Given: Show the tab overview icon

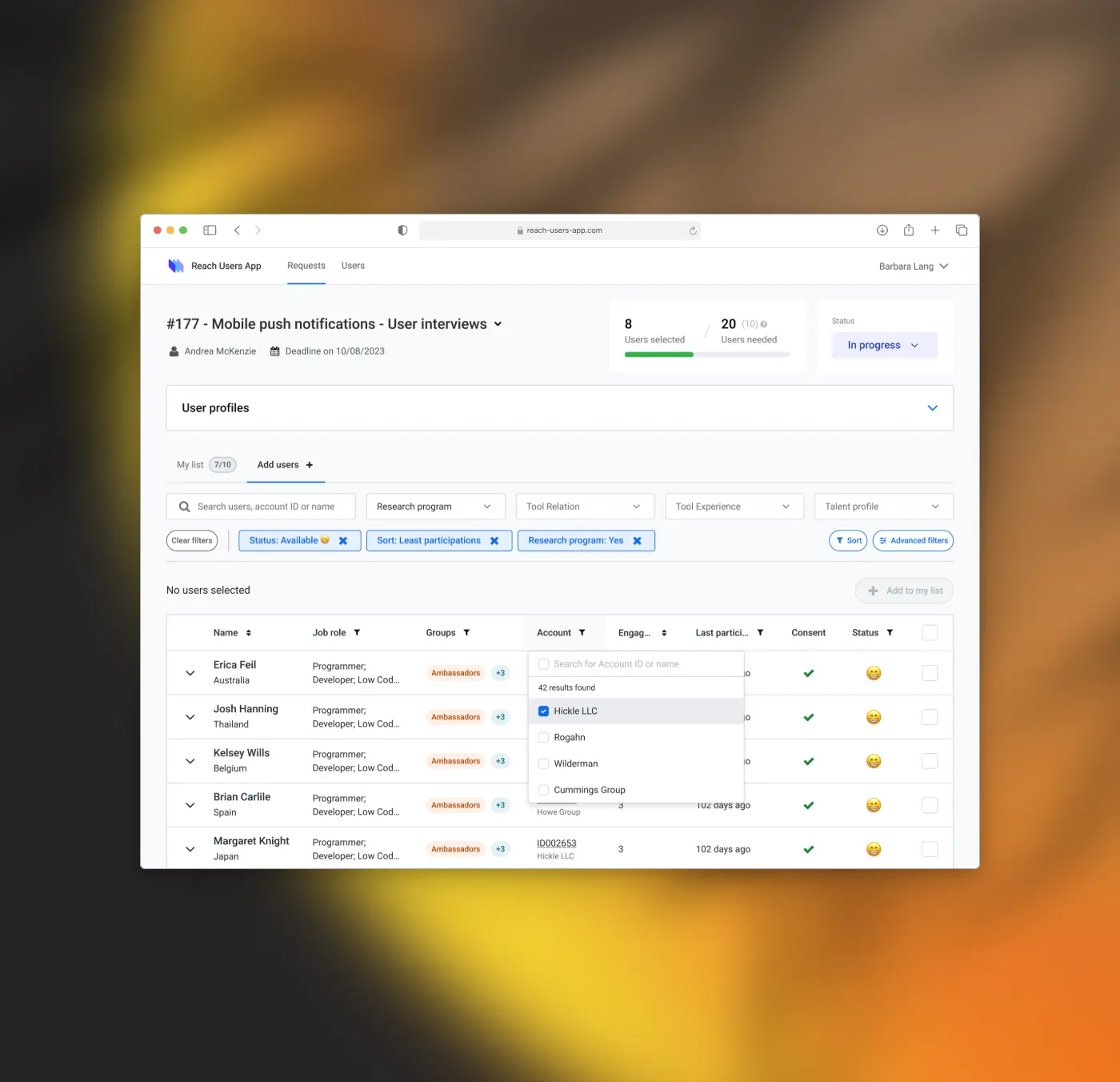Looking at the screenshot, I should click(x=962, y=230).
